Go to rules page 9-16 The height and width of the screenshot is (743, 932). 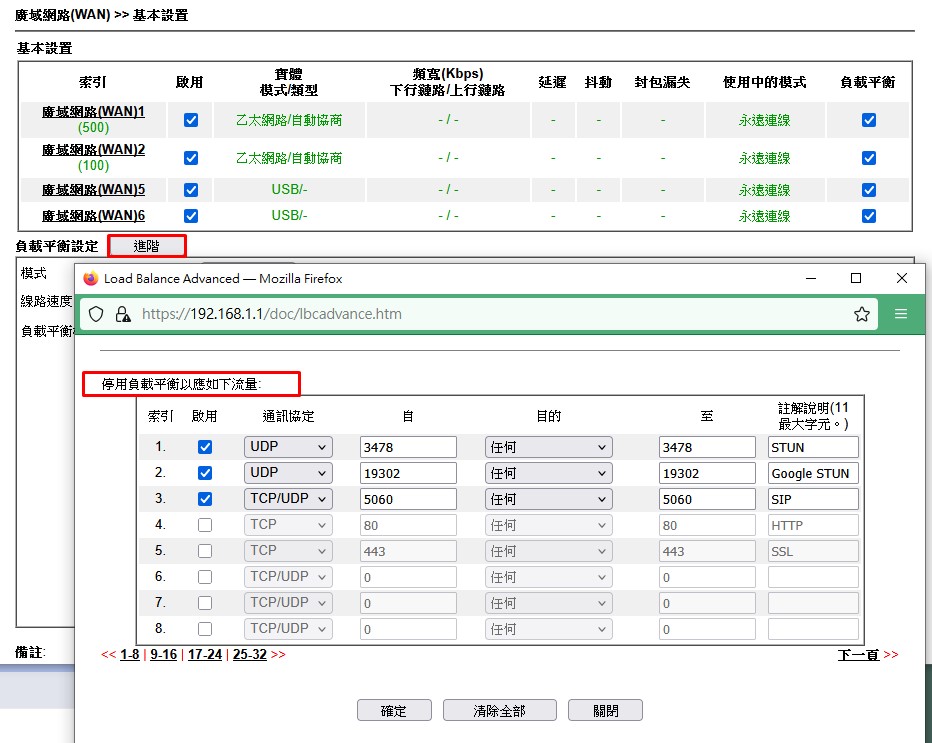tap(163, 655)
